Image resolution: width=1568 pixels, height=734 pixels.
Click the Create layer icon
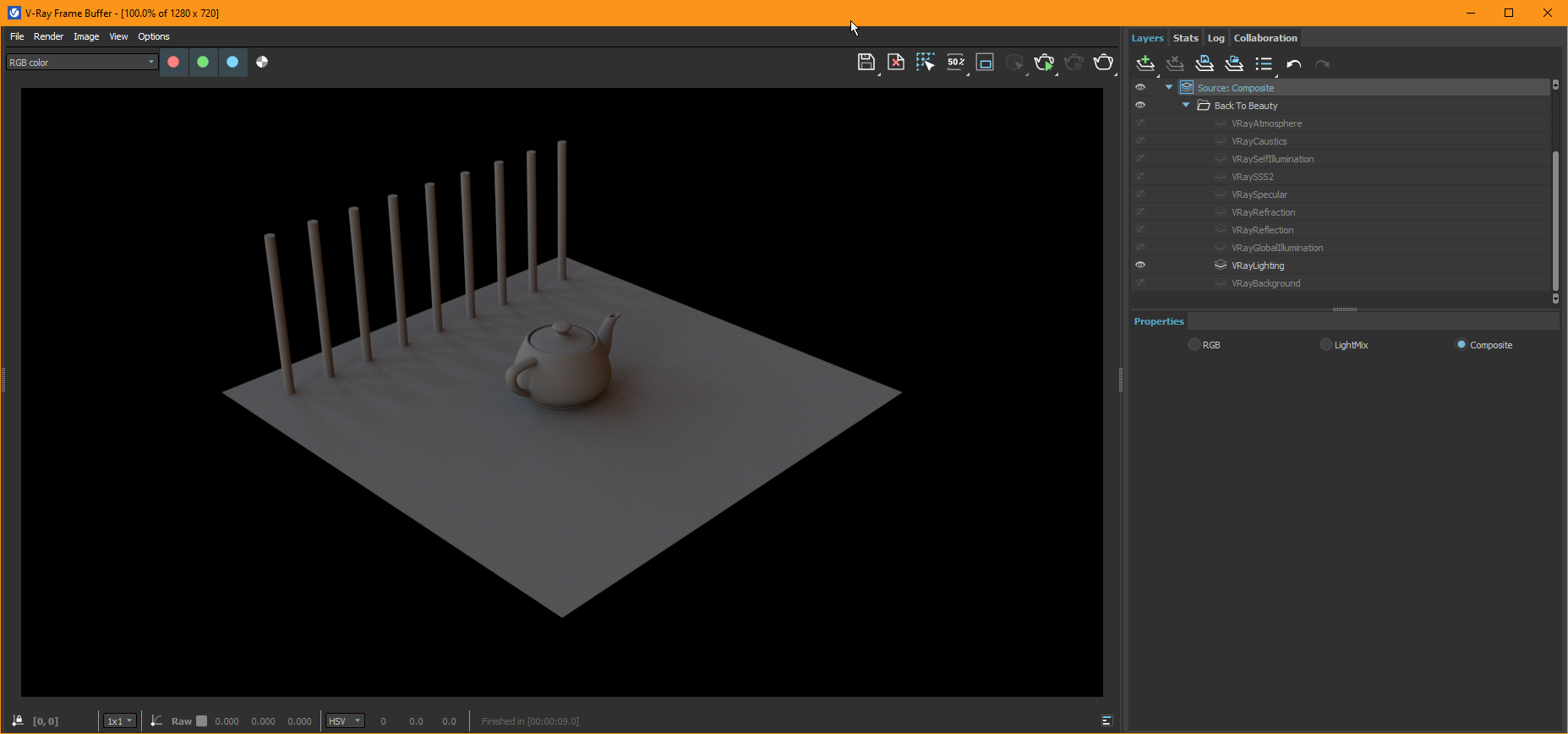click(x=1145, y=63)
